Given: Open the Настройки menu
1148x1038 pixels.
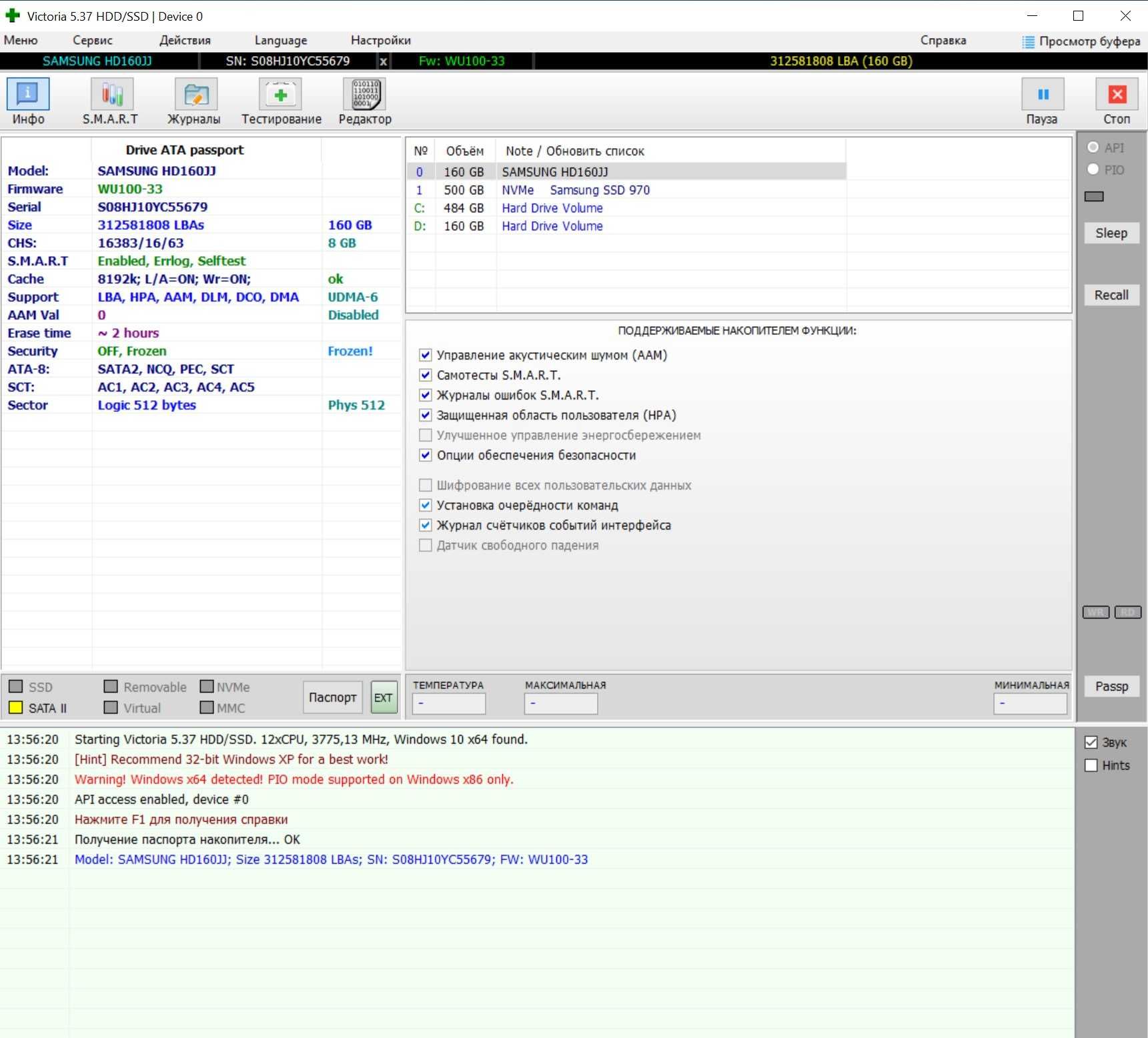Looking at the screenshot, I should tap(381, 41).
